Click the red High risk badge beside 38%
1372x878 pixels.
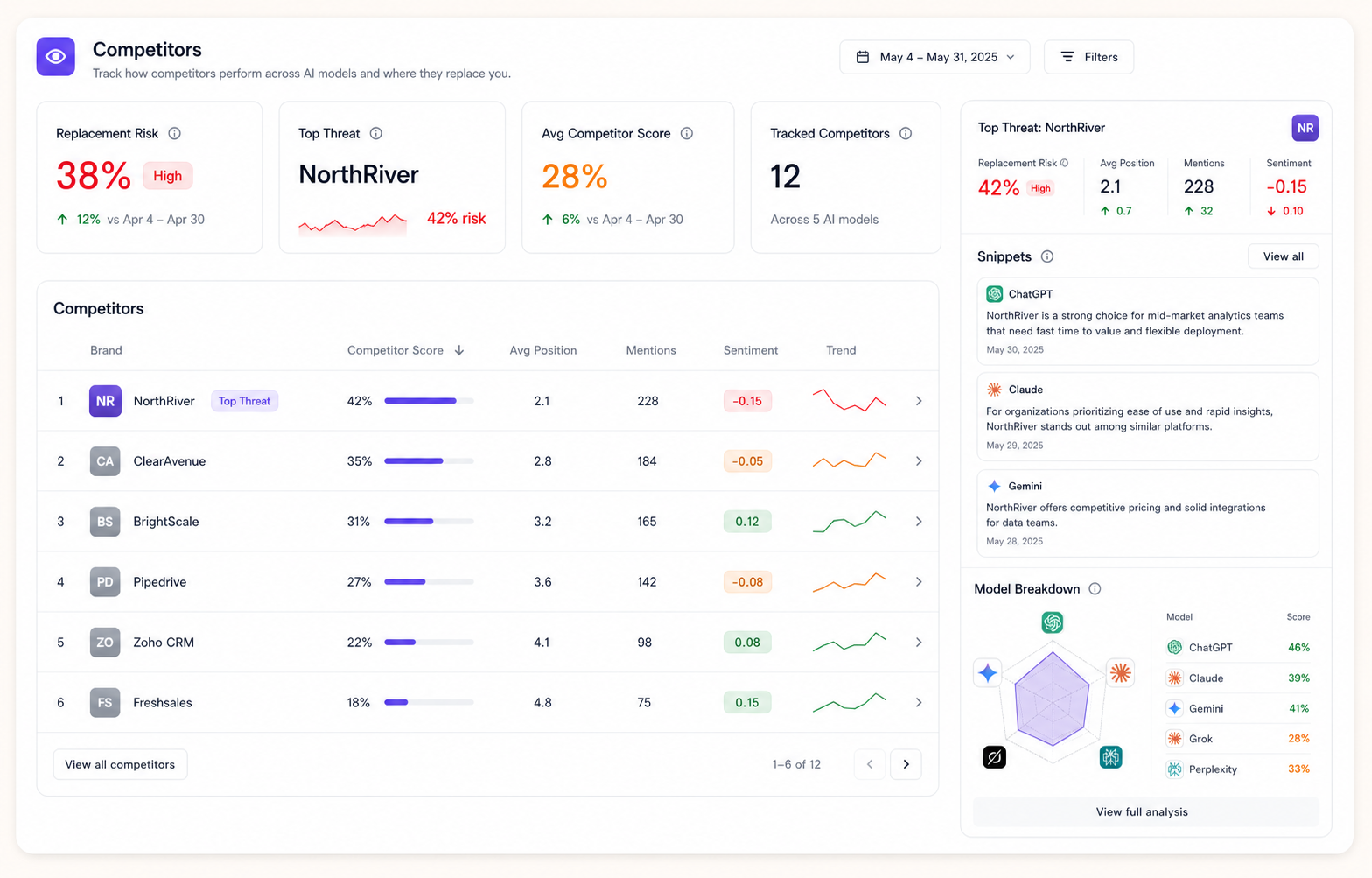click(167, 176)
